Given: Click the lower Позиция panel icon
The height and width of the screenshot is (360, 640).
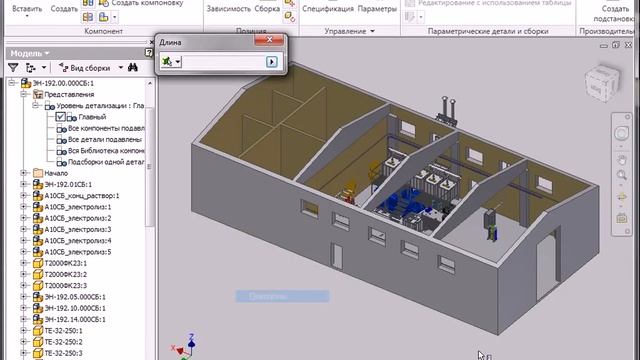Looking at the screenshot, I should pos(290,17).
